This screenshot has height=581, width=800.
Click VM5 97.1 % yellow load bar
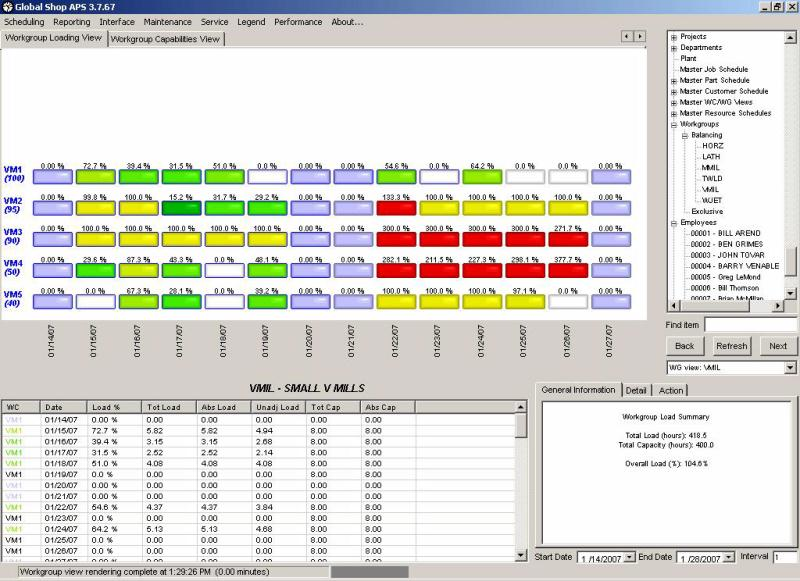pos(525,301)
